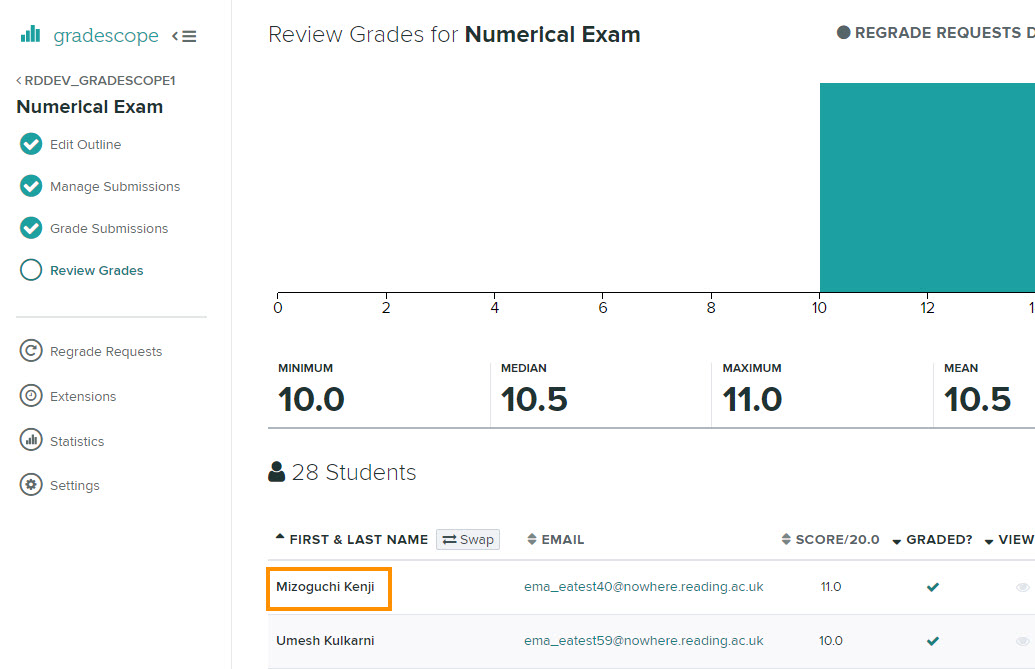1035x669 pixels.
Task: Sort by the Graded? column
Action: click(x=938, y=539)
